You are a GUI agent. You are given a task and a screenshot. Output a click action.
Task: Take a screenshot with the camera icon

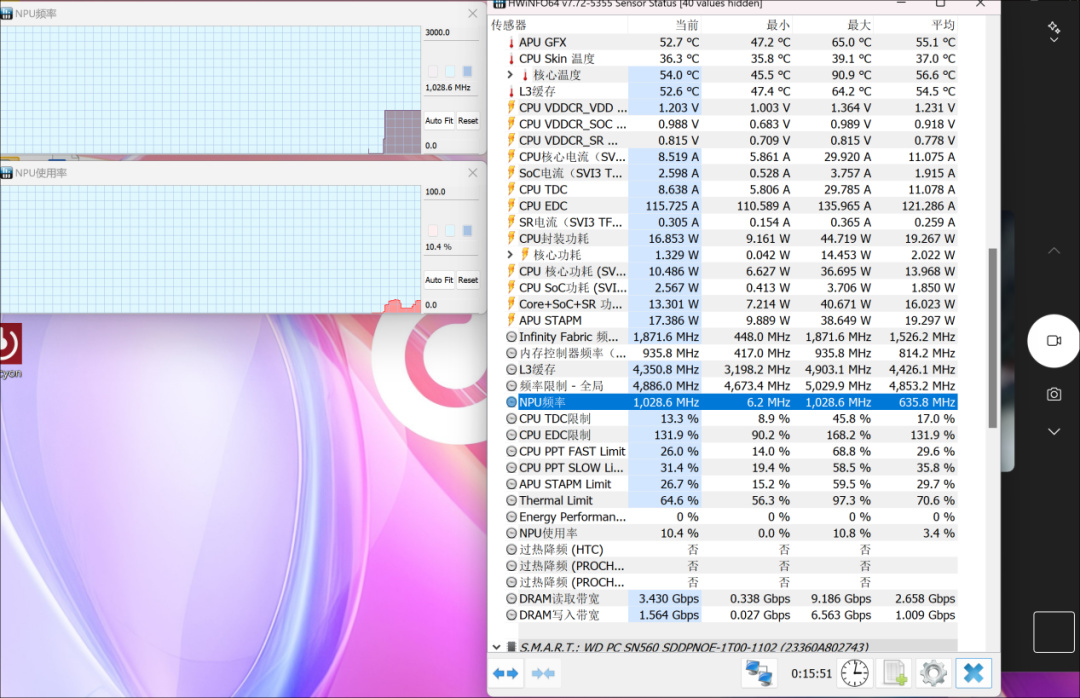click(x=1053, y=394)
